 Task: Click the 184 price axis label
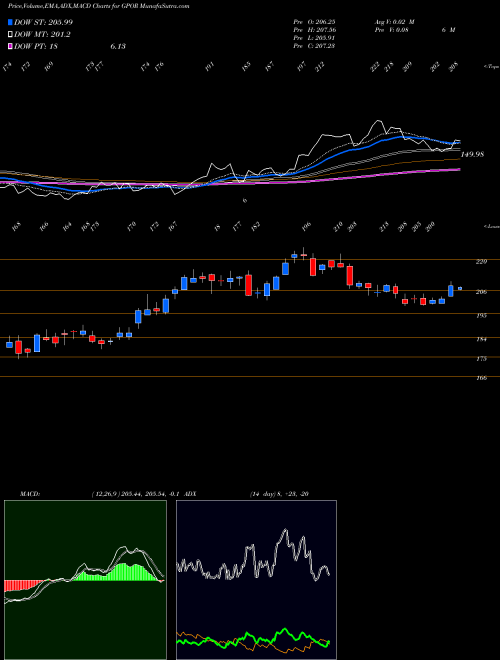coord(481,339)
